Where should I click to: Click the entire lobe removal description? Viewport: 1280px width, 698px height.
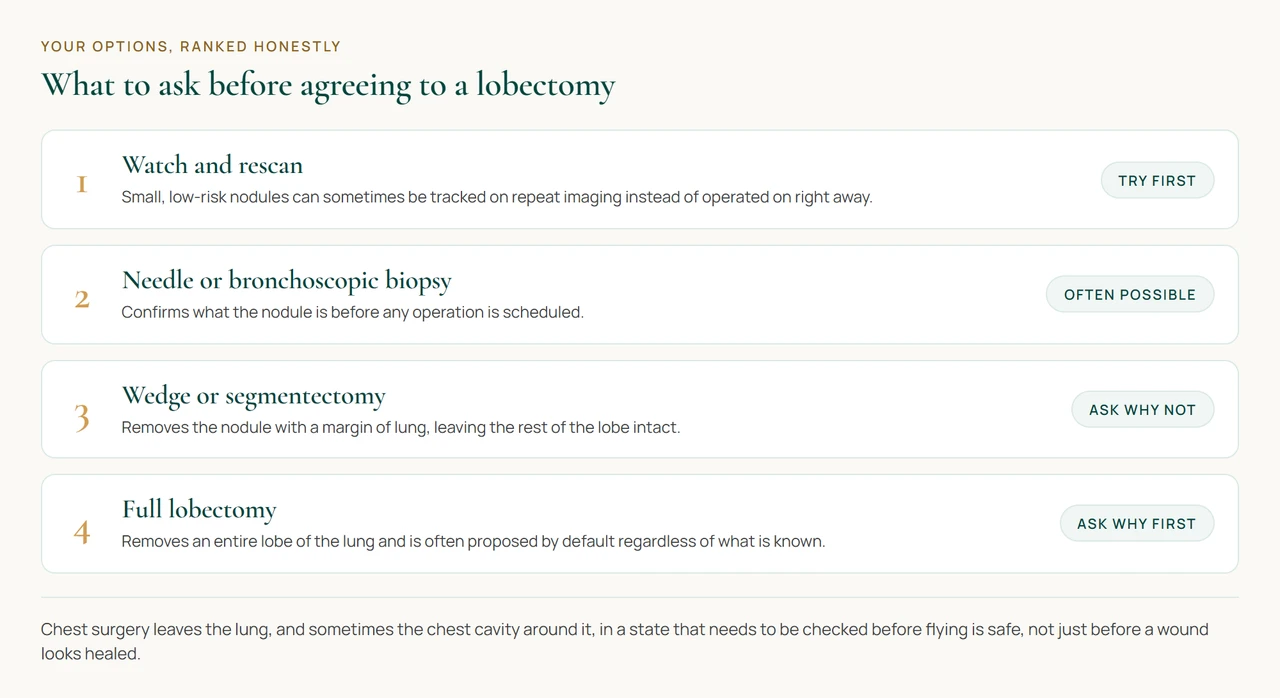click(x=473, y=541)
